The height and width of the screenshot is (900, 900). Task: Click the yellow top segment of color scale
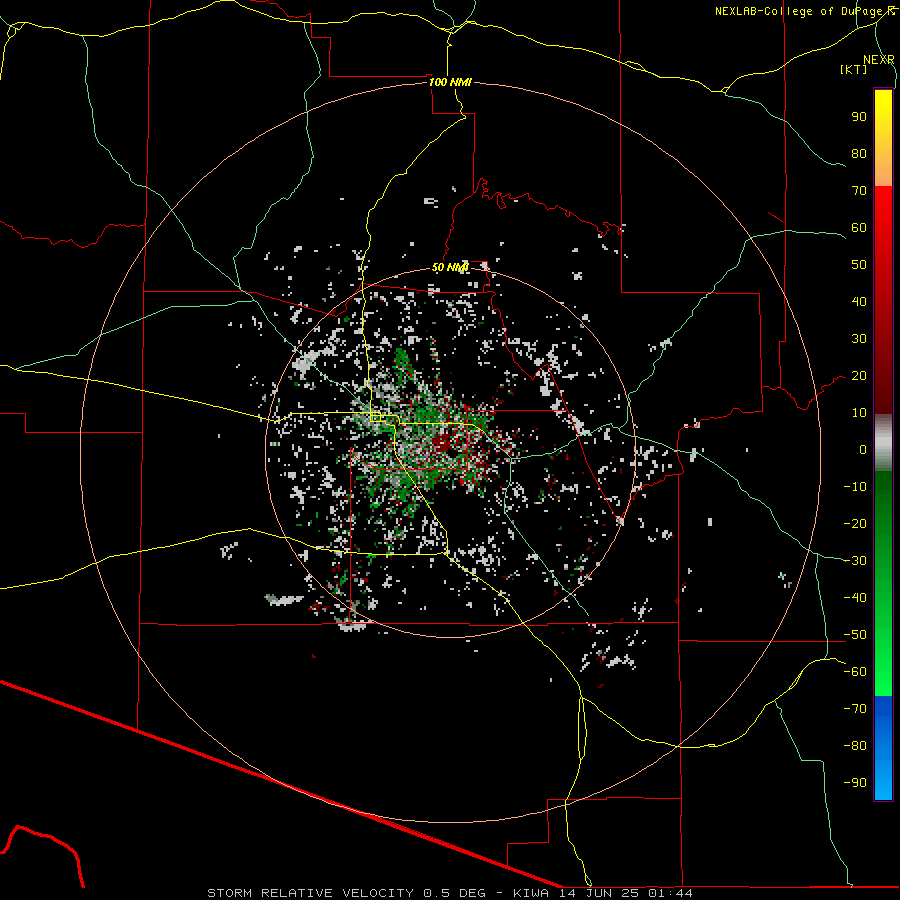coord(883,138)
